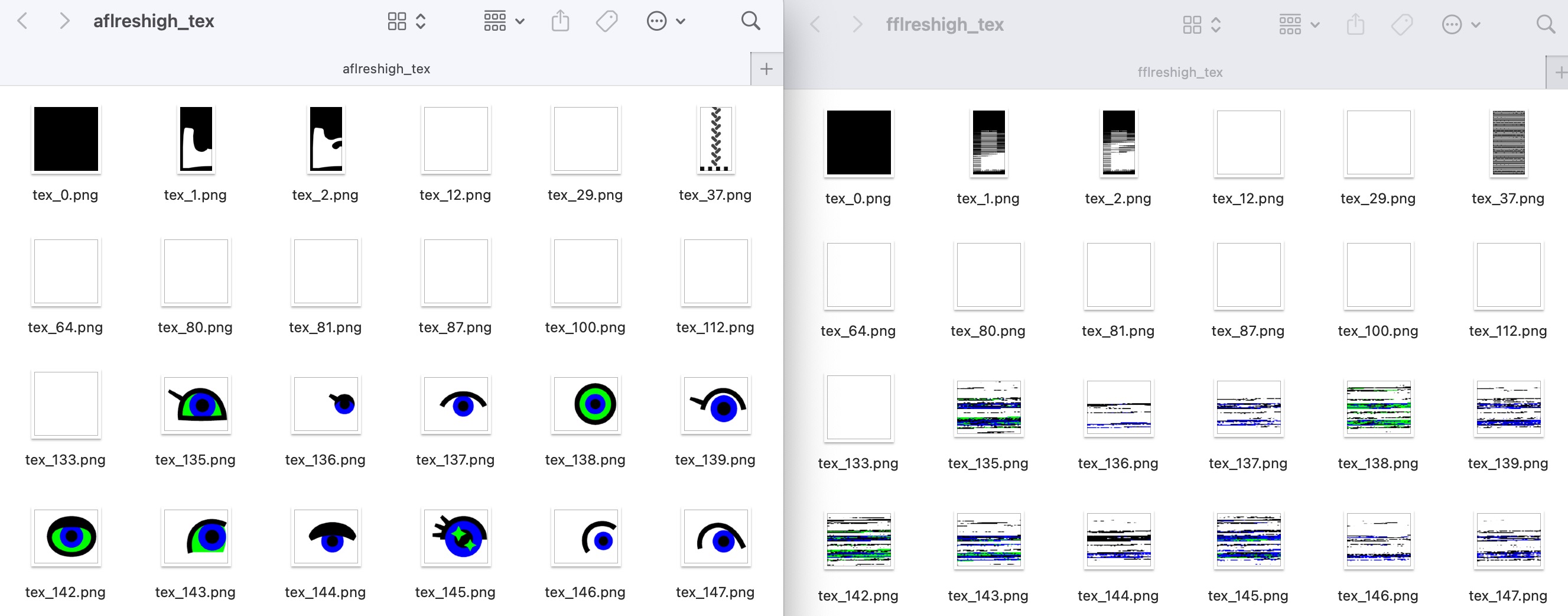Select tex_145.png in the aflreshigh_tex folder
Image resolution: width=1568 pixels, height=616 pixels.
tap(456, 537)
